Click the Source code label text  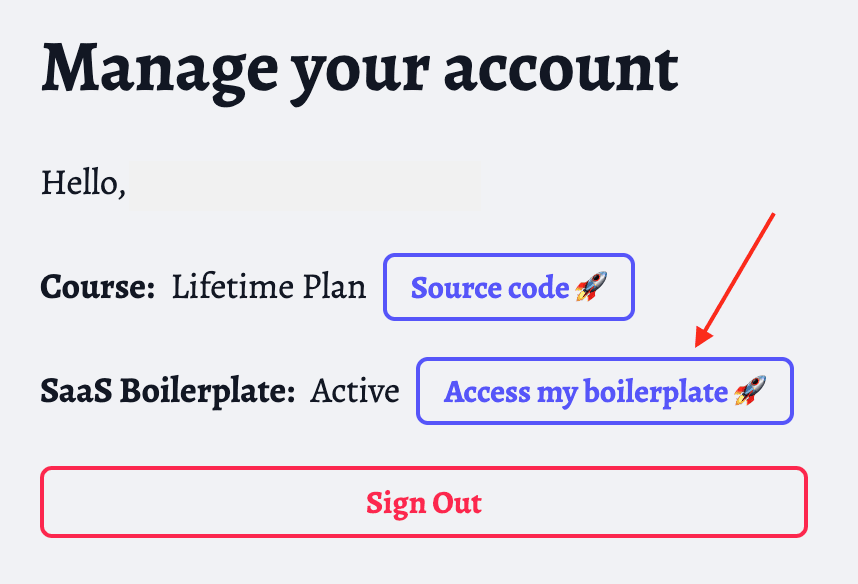click(x=488, y=287)
